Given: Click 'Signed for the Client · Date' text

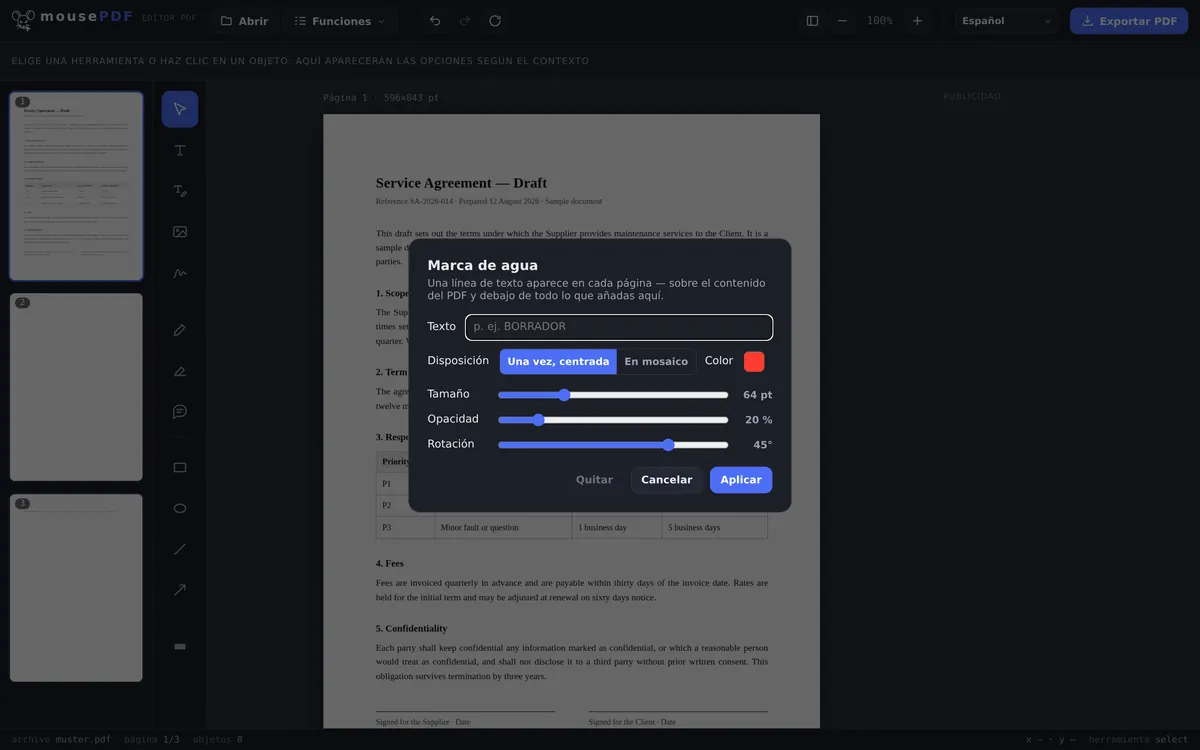Looking at the screenshot, I should [632, 721].
